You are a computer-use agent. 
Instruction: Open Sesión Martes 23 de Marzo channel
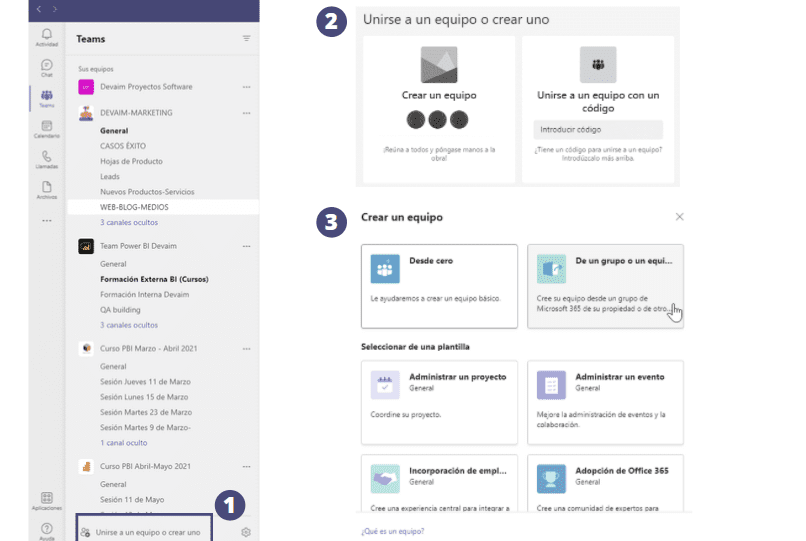coord(146,412)
